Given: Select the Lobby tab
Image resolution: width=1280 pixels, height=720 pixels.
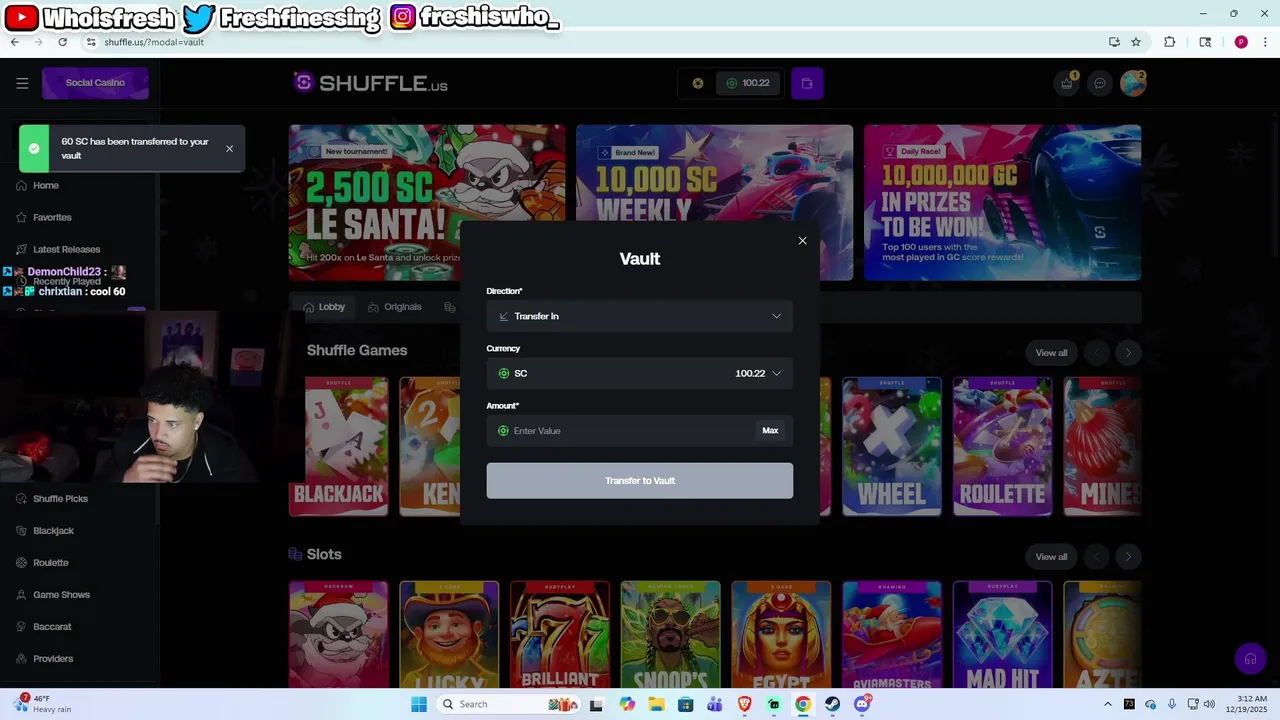Looking at the screenshot, I should tap(324, 307).
